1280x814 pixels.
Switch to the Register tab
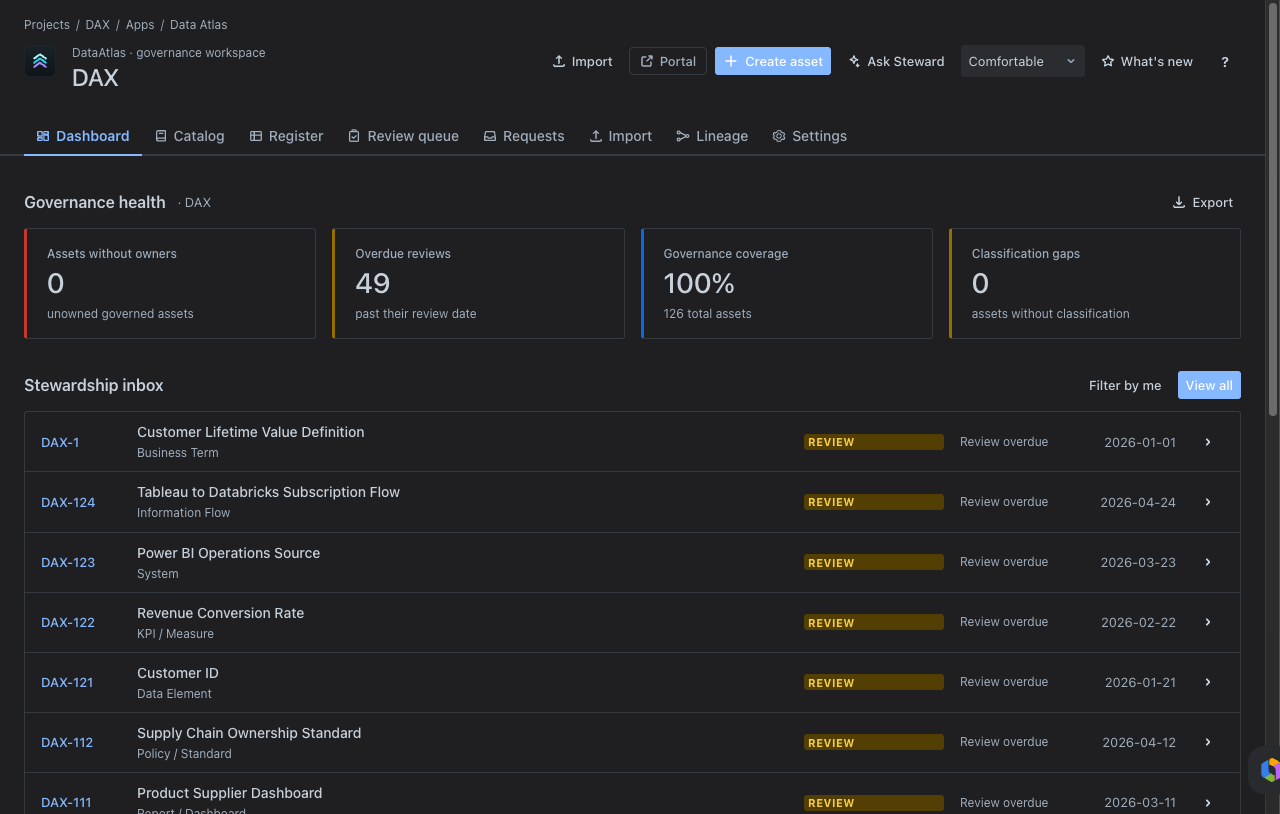tap(286, 136)
